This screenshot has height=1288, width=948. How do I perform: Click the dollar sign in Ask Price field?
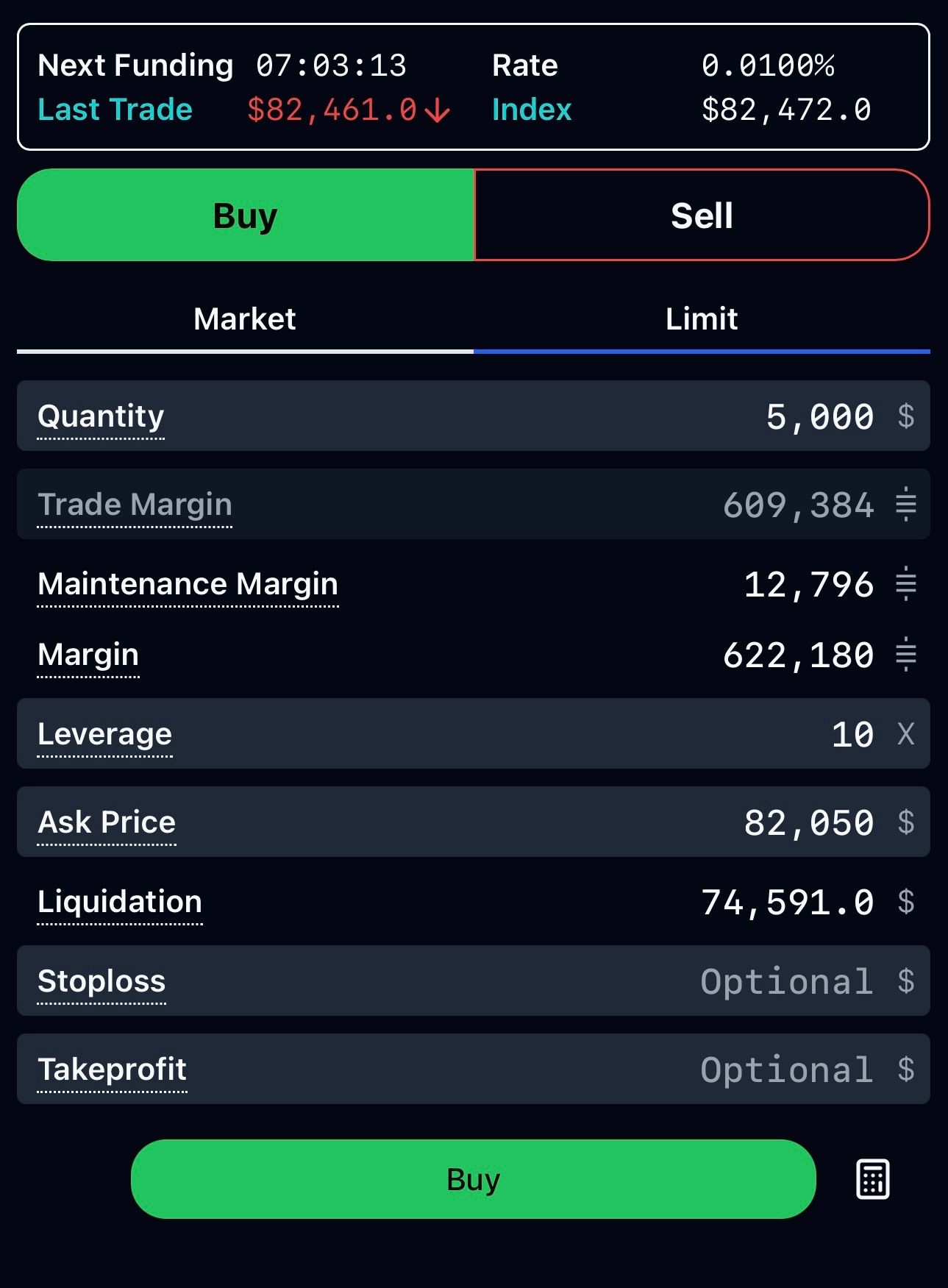(905, 822)
